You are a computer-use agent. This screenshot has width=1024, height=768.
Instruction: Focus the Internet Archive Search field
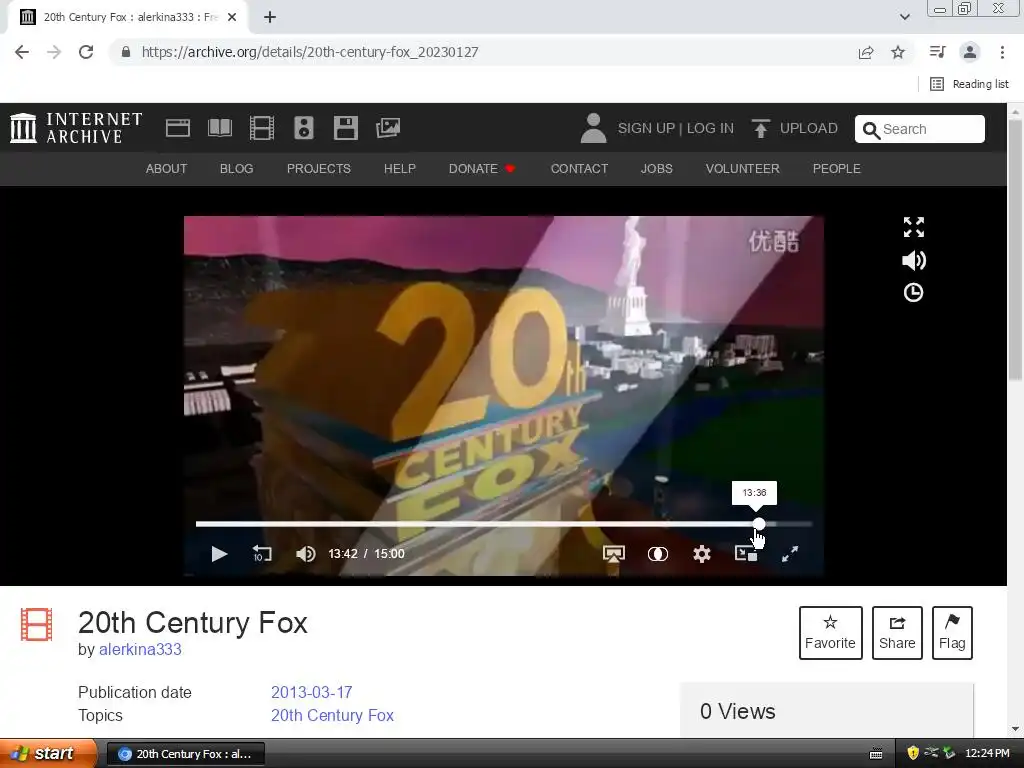(920, 129)
